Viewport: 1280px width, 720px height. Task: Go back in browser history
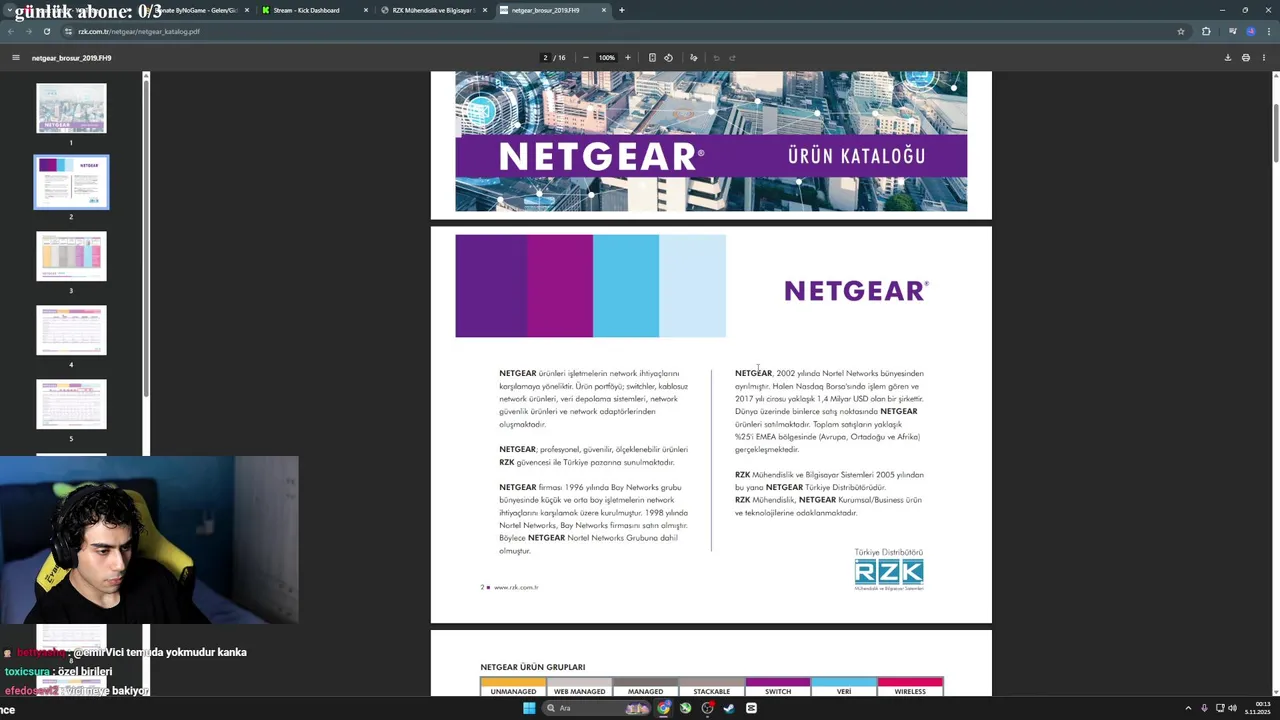tap(11, 31)
